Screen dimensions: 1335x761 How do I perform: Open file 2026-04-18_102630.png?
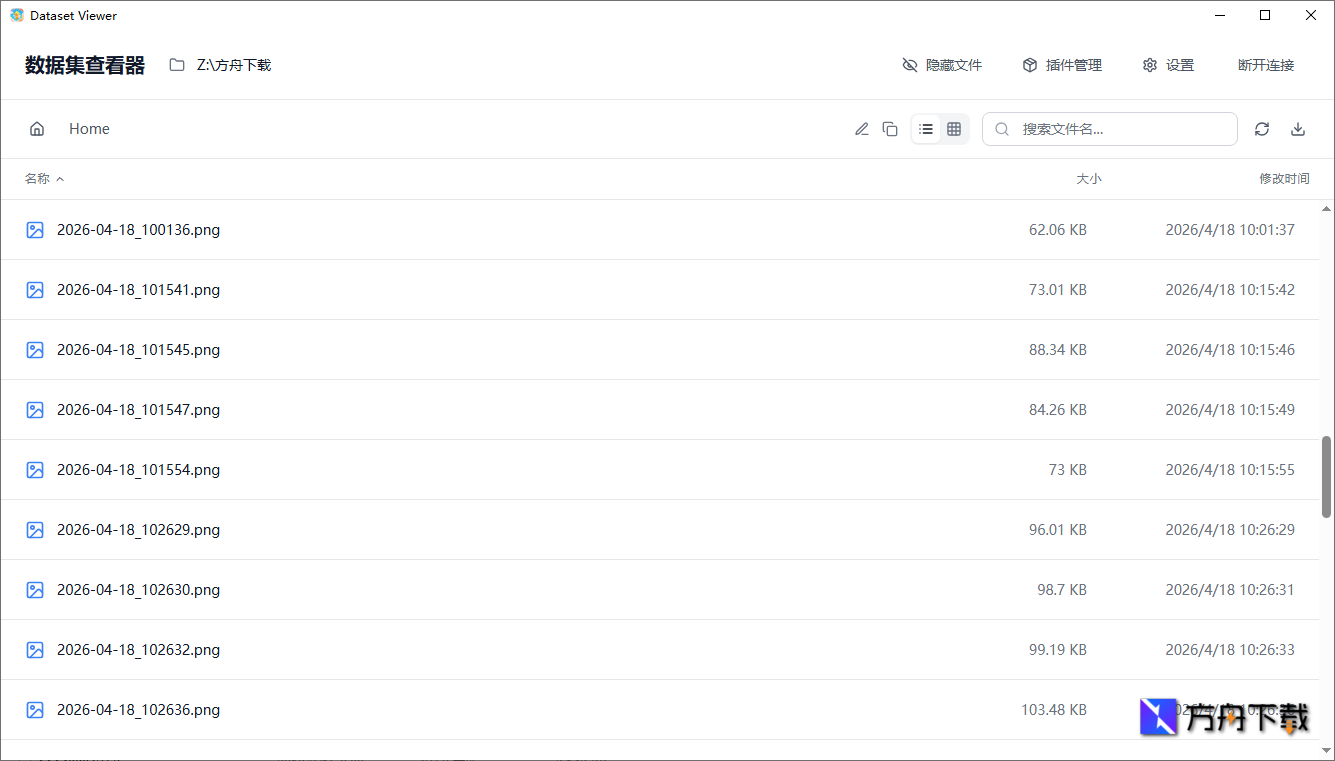point(138,590)
